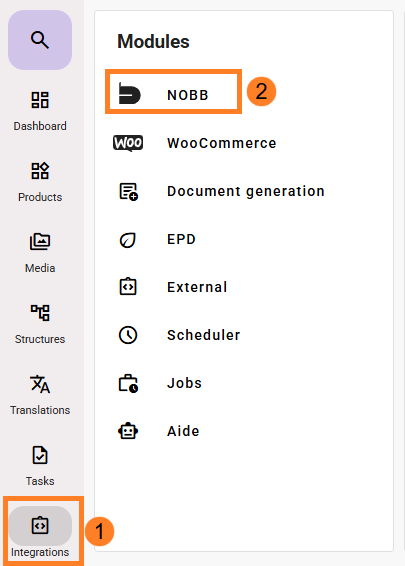Open the Products sidebar icon
This screenshot has height=566, width=405.
coord(40,171)
